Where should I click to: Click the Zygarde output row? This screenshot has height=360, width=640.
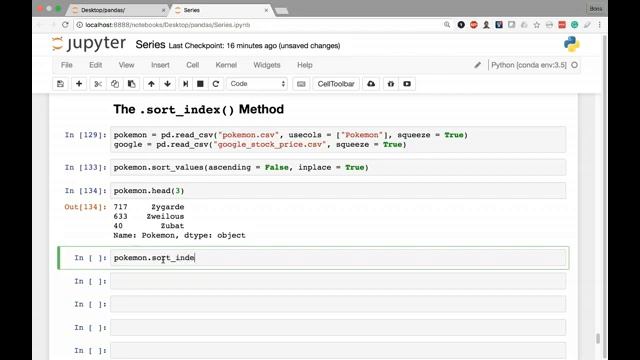point(149,207)
